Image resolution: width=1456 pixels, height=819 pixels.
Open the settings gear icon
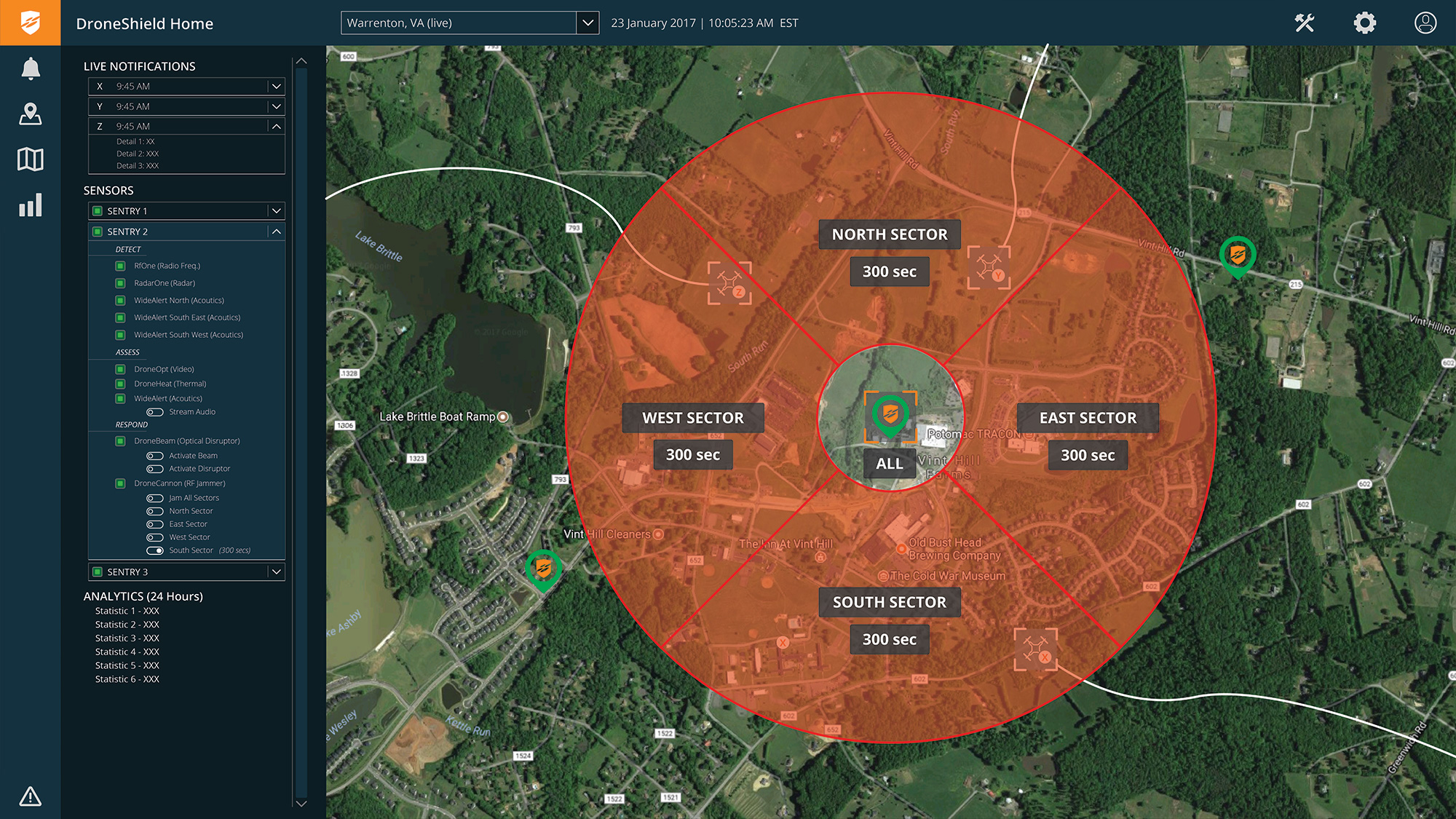click(x=1365, y=23)
